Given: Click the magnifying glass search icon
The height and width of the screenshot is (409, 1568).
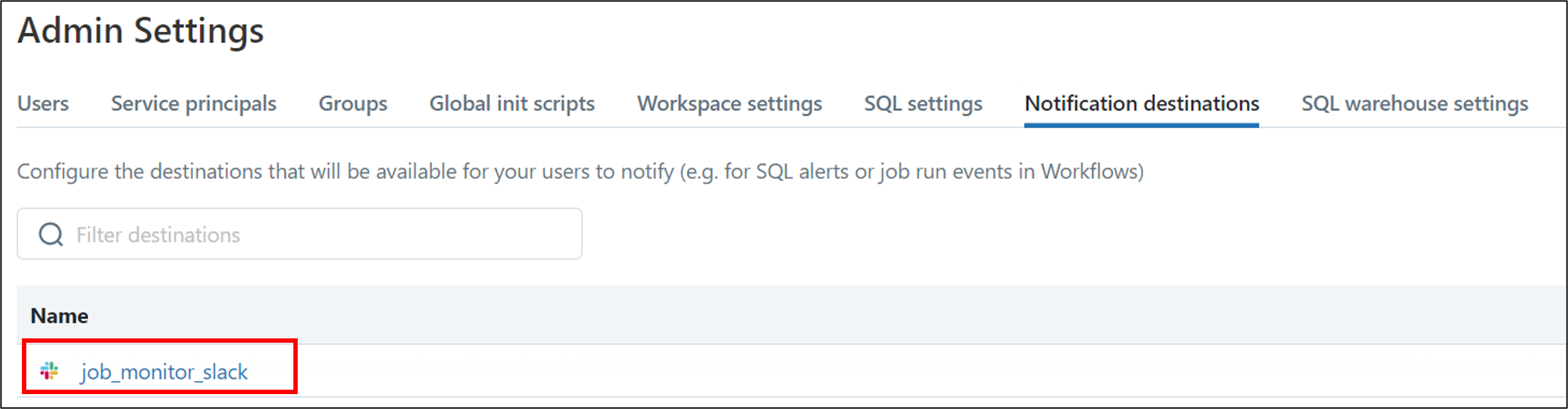Looking at the screenshot, I should pyautogui.click(x=50, y=234).
